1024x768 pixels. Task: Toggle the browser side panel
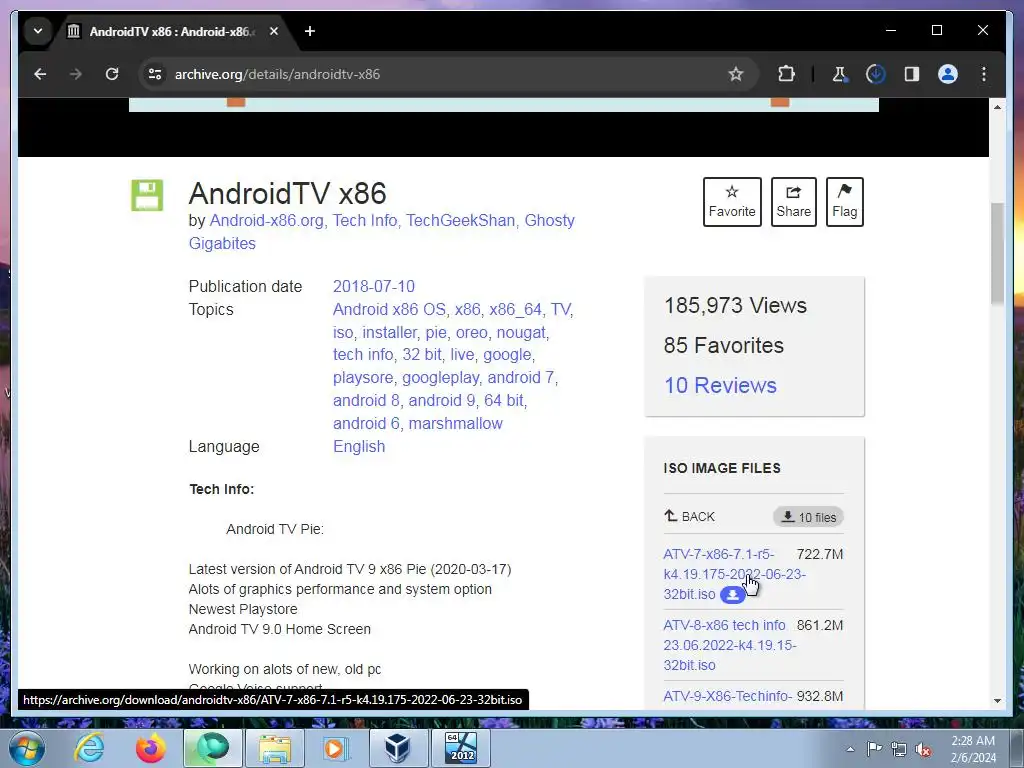point(912,74)
